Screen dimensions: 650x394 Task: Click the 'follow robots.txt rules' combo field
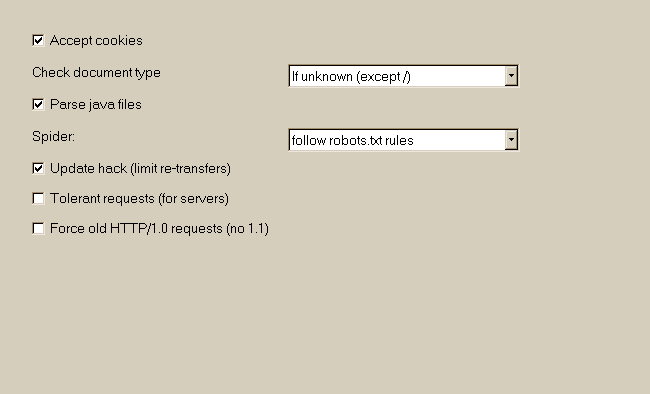(x=403, y=140)
